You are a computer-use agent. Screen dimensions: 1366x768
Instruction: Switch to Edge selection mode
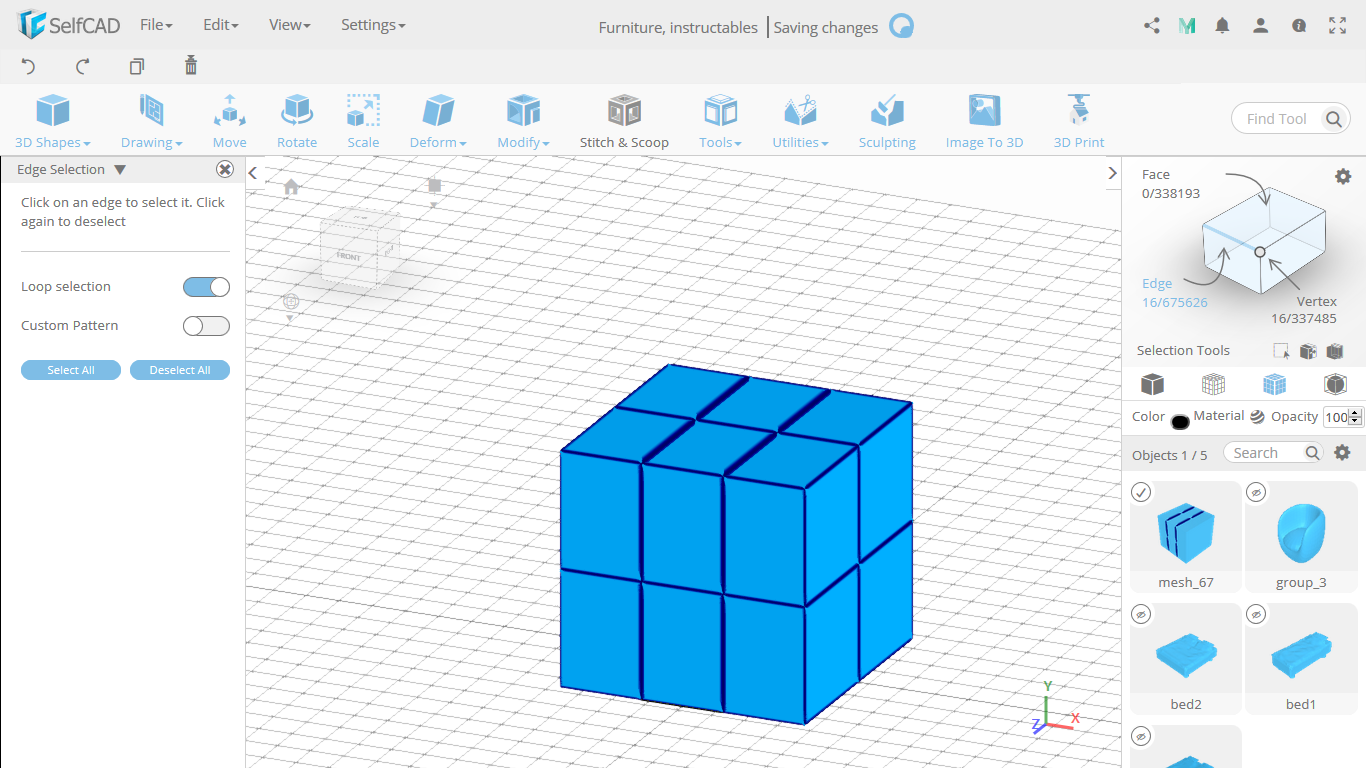tap(1174, 293)
